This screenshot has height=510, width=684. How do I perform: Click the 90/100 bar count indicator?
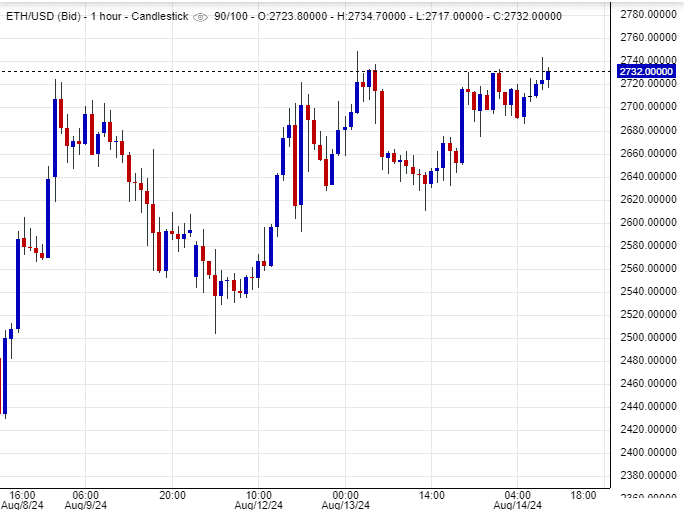pos(233,16)
